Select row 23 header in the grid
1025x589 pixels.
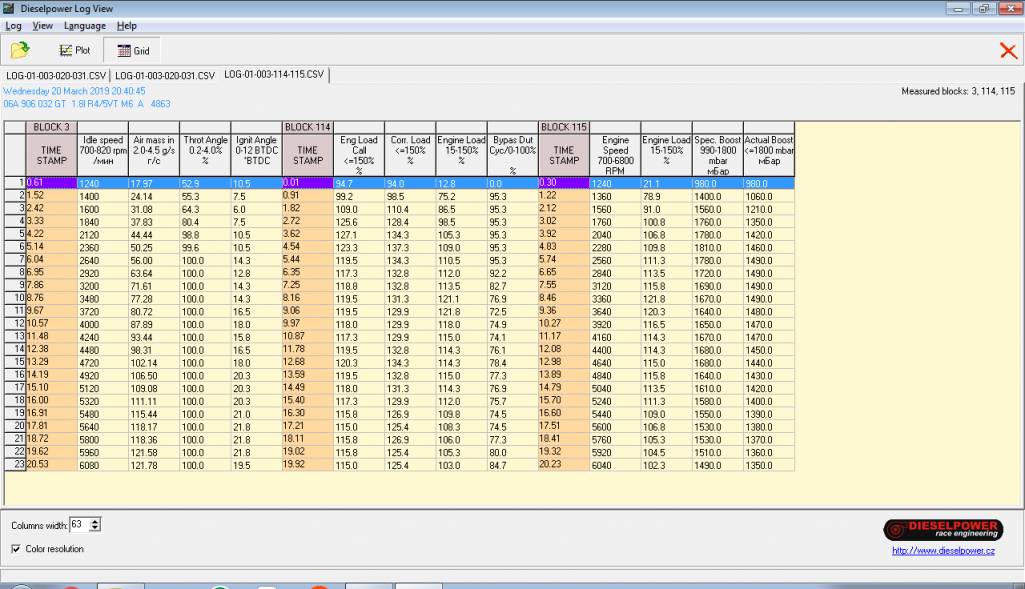16,464
